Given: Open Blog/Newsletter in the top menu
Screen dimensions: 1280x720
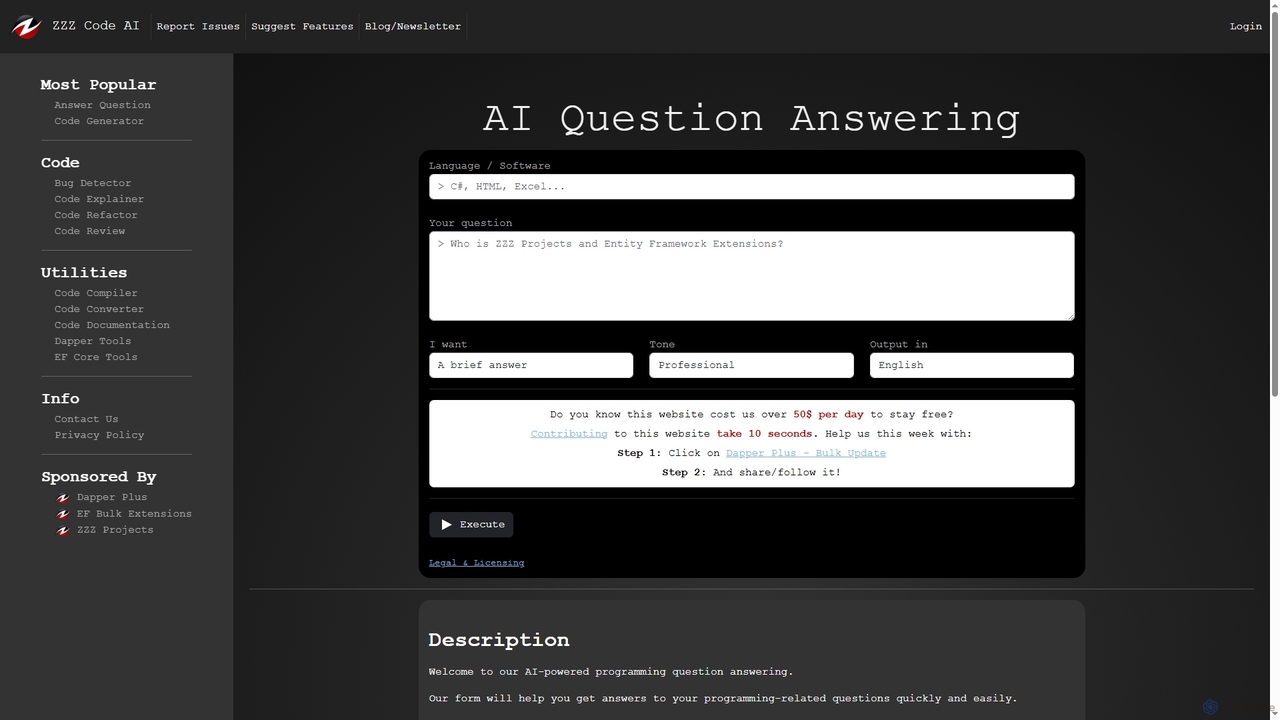Looking at the screenshot, I should 413,26.
